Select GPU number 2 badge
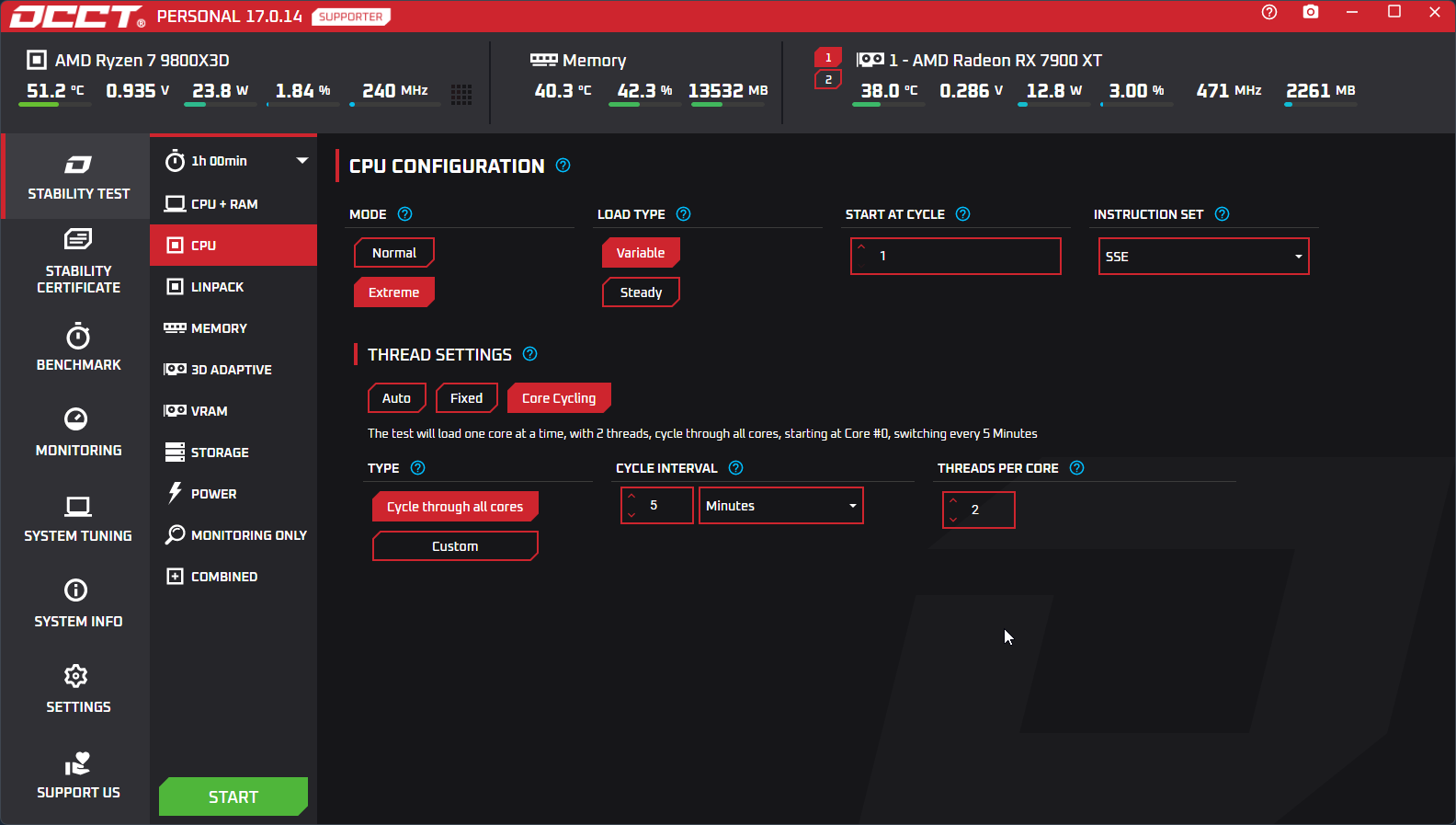 pos(828,80)
